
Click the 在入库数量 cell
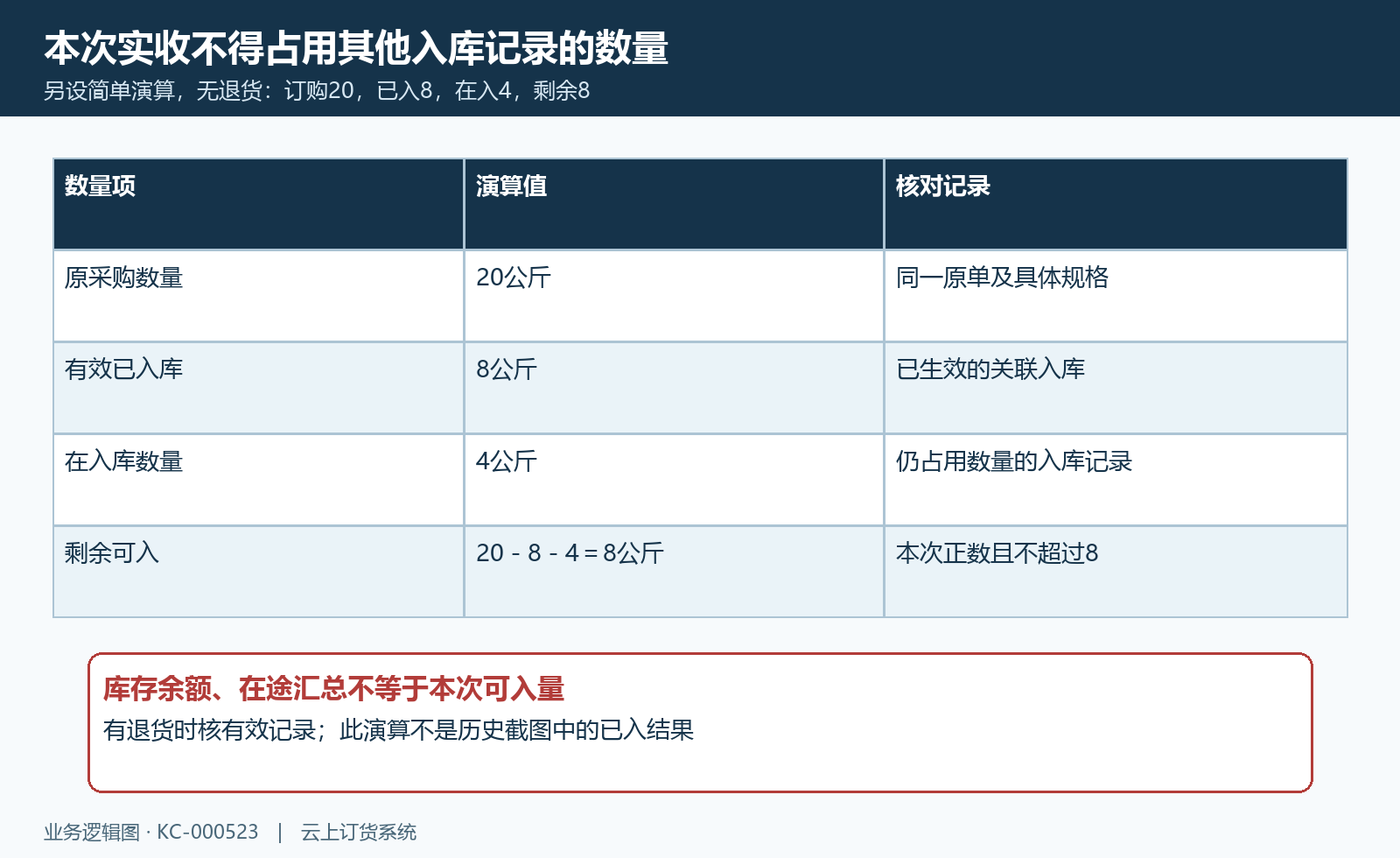pyautogui.click(x=258, y=480)
